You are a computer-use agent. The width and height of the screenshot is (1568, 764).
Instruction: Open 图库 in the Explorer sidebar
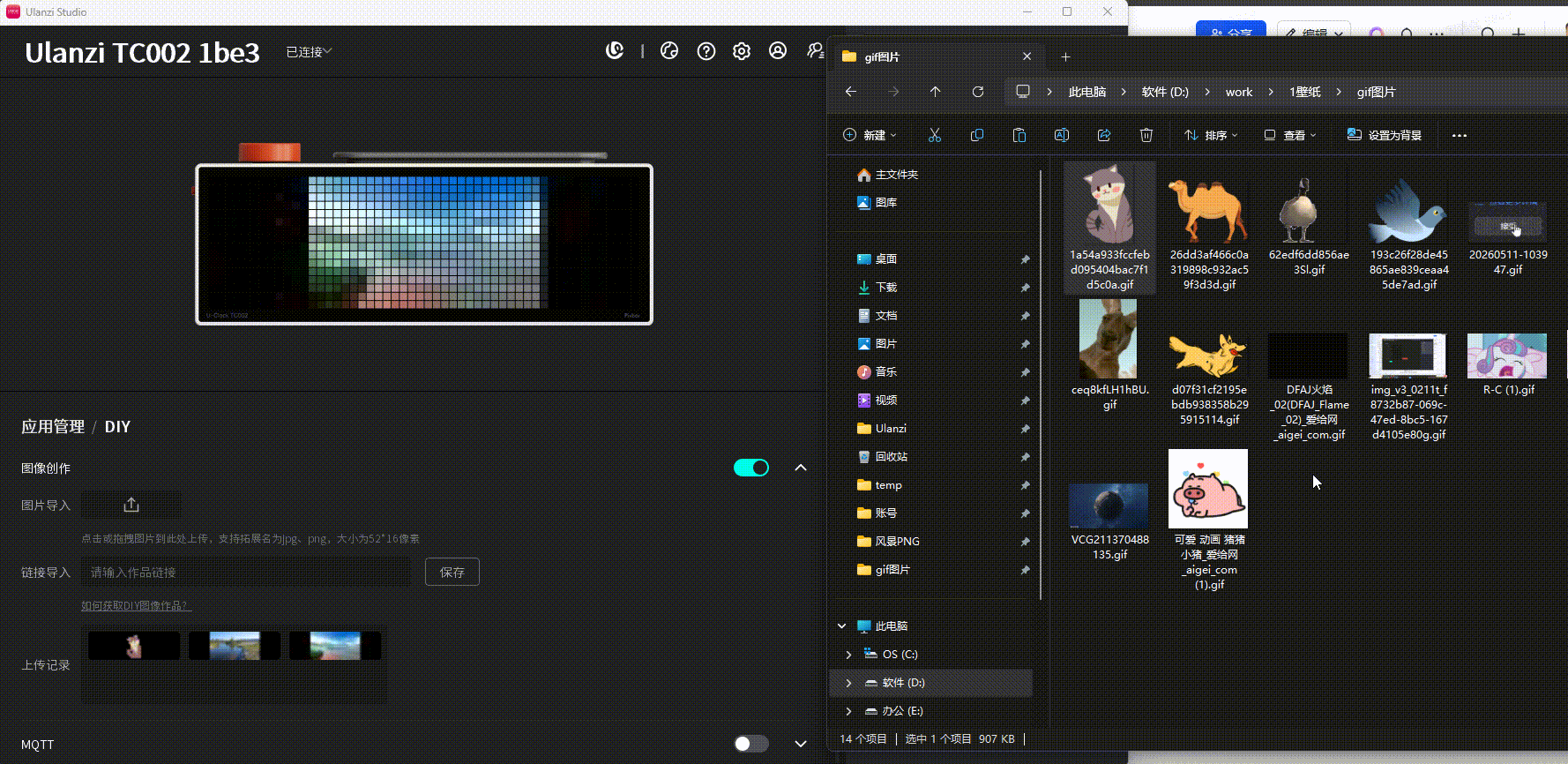pyautogui.click(x=877, y=202)
